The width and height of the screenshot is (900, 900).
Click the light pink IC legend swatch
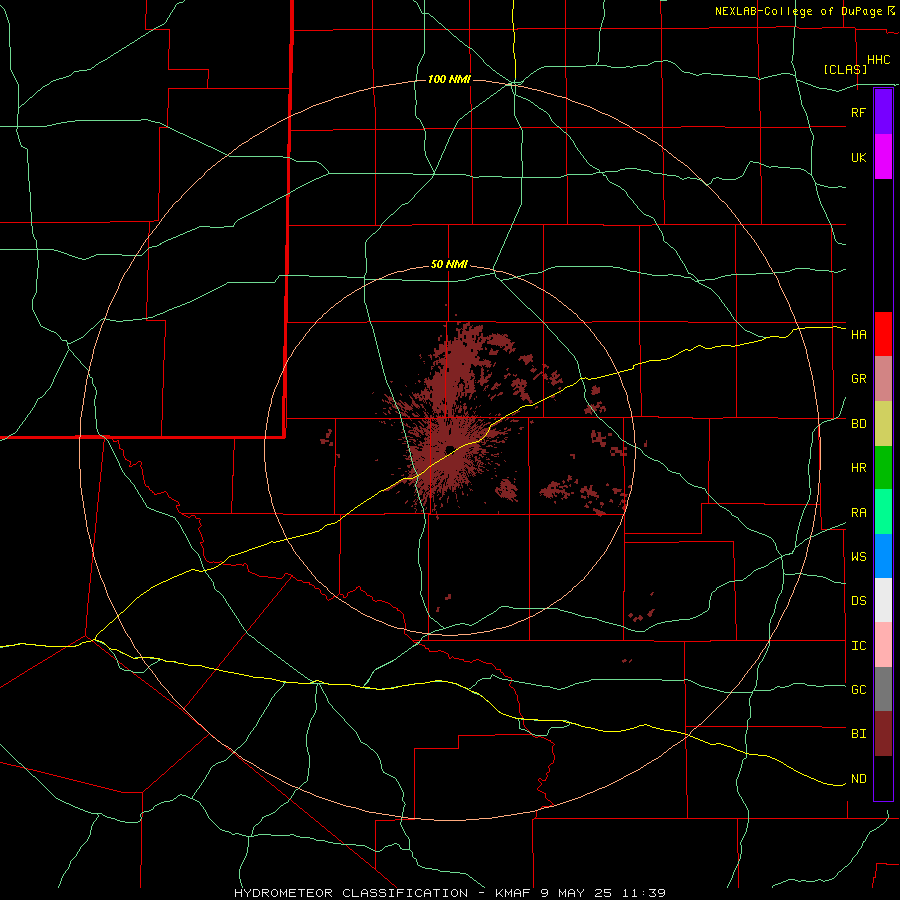(x=883, y=645)
